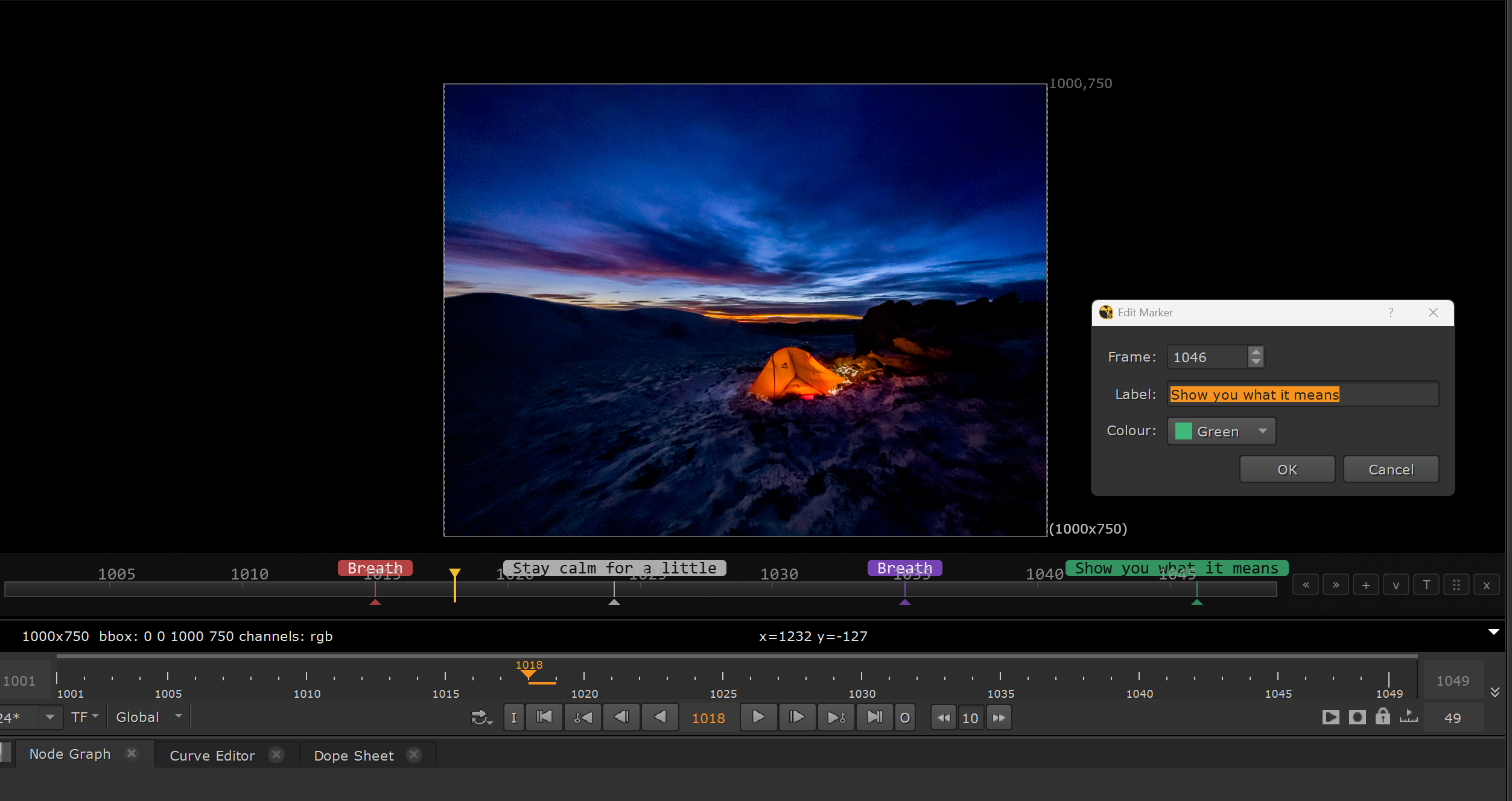Open the Global frame range dropdown
This screenshot has height=801, width=1512.
148,717
